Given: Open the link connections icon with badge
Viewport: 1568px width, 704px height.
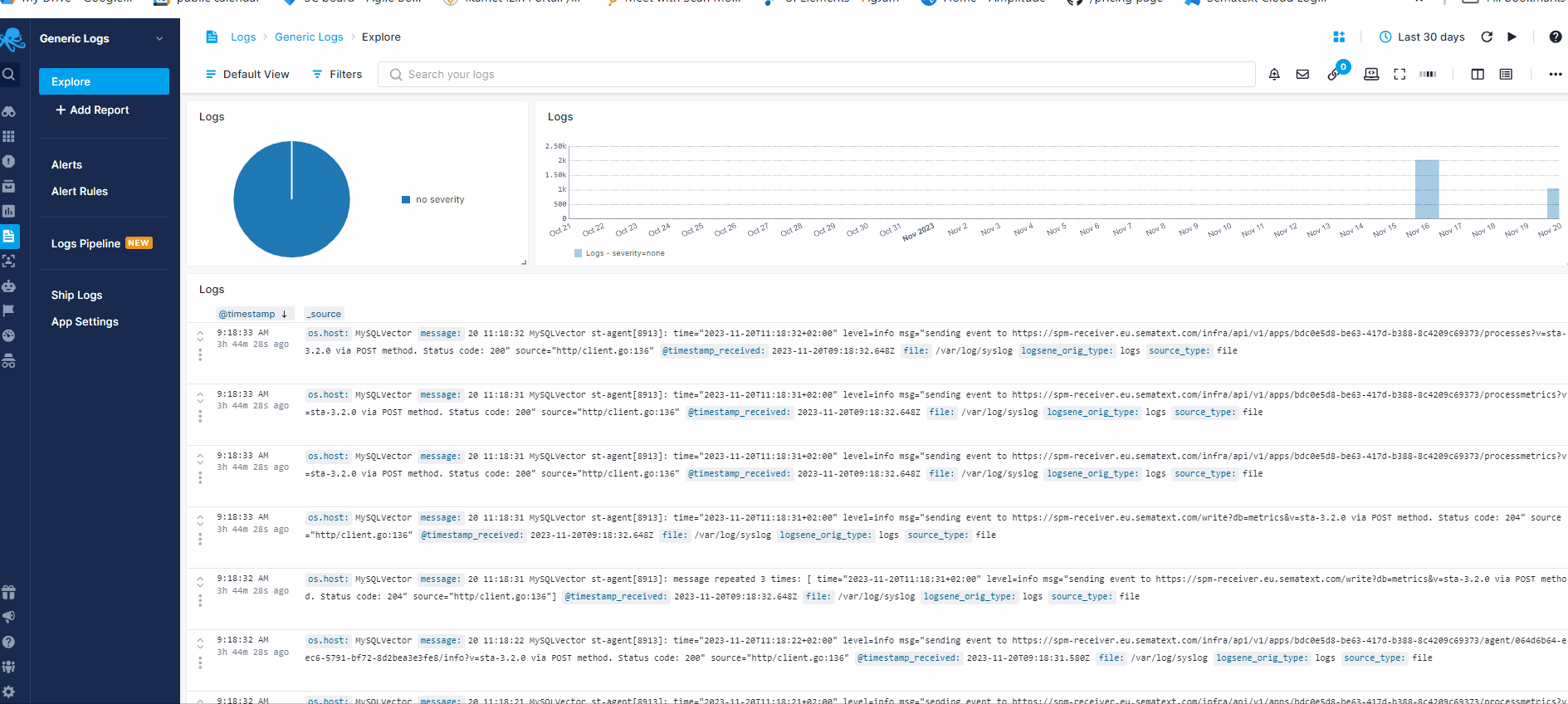Looking at the screenshot, I should pos(1336,73).
